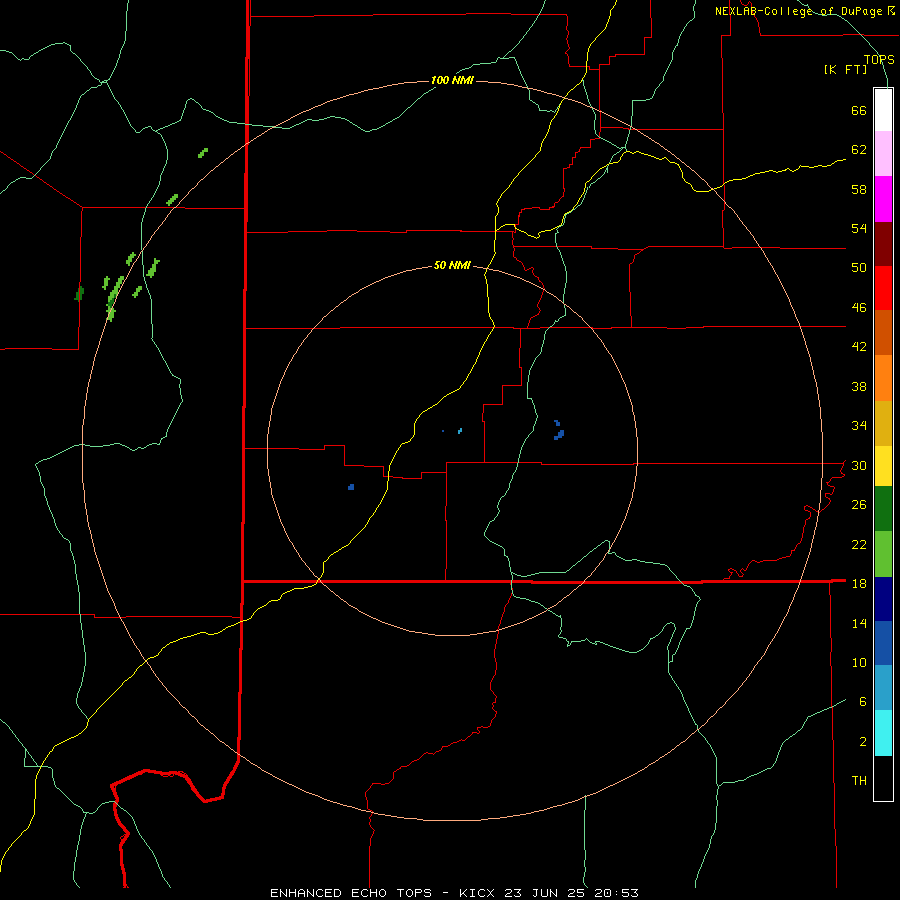The height and width of the screenshot is (900, 900).
Task: Click the "TH" legend label
Action: tap(859, 781)
